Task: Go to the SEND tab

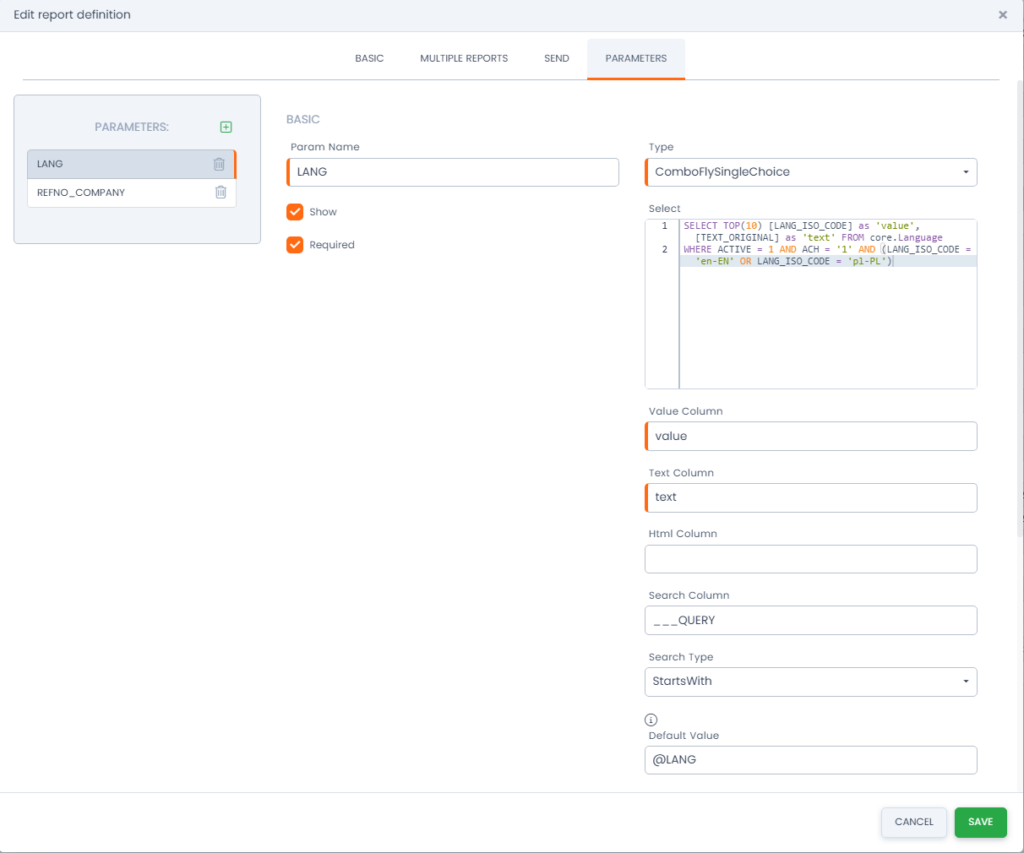Action: pos(556,59)
